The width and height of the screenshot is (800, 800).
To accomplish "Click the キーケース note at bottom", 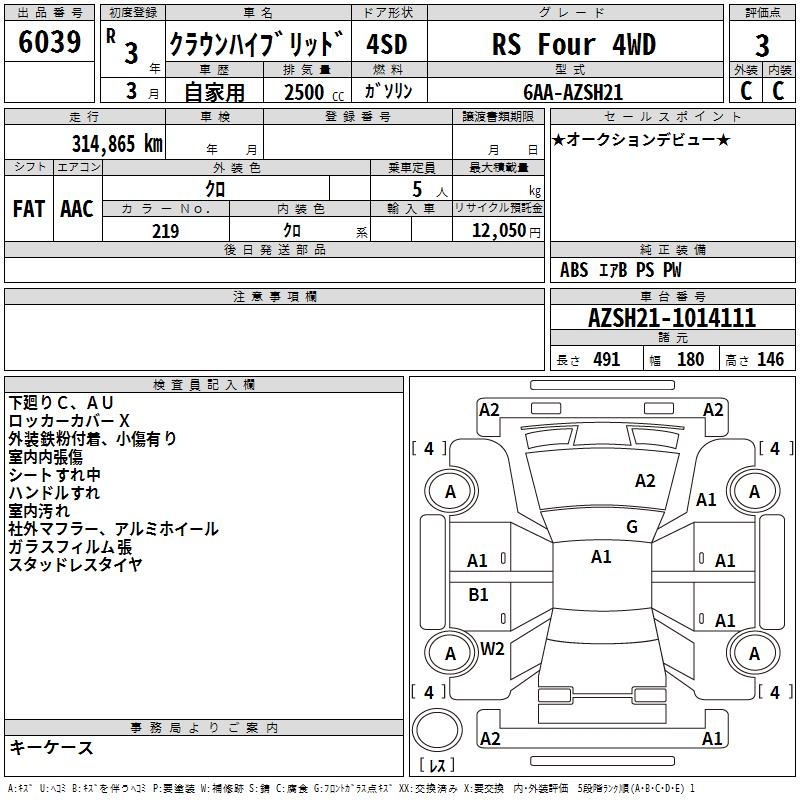I will pos(52,748).
